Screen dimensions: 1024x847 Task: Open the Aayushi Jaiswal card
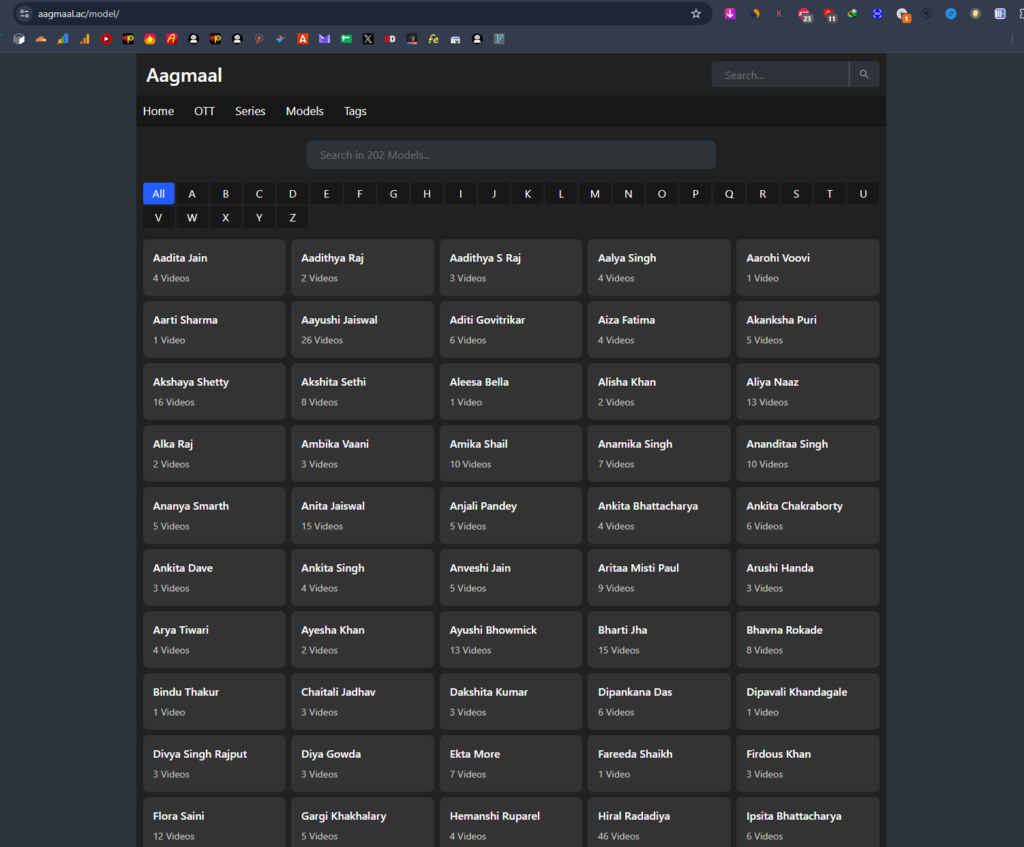[x=362, y=329]
